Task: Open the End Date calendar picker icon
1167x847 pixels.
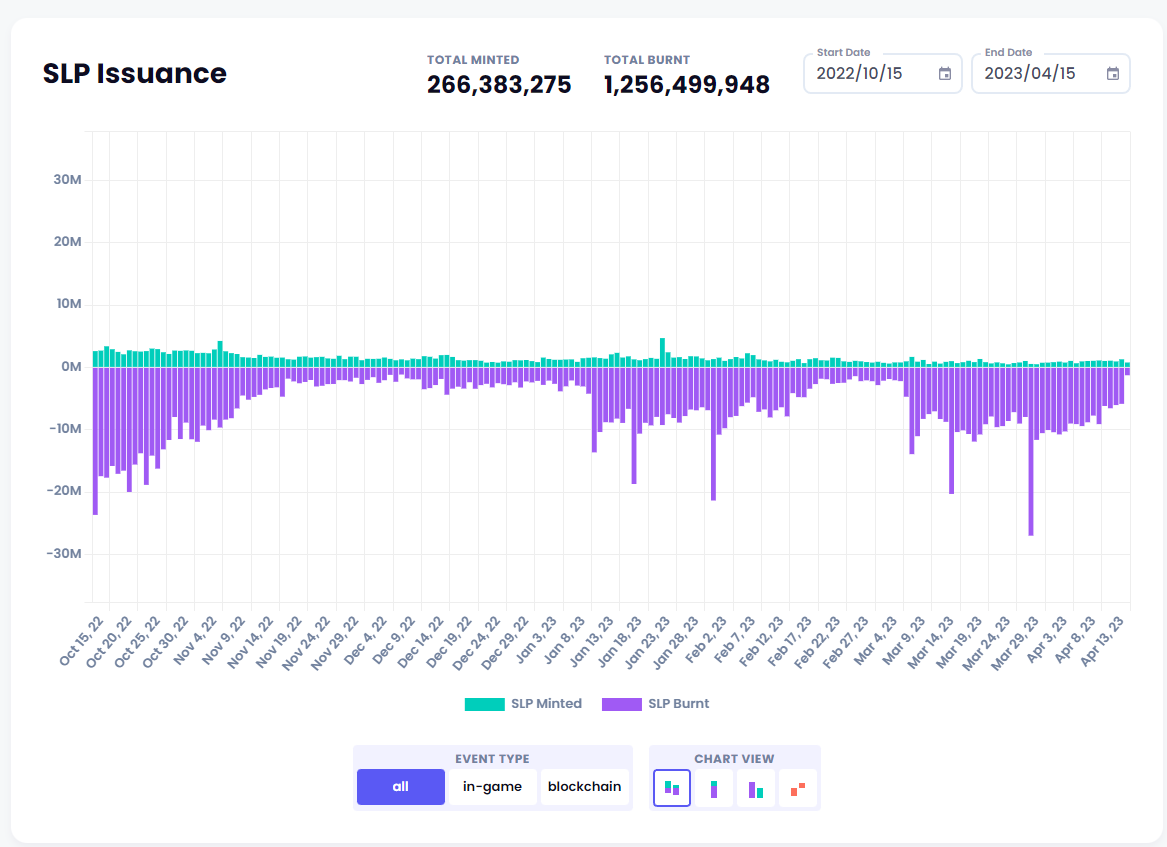Action: click(1113, 74)
